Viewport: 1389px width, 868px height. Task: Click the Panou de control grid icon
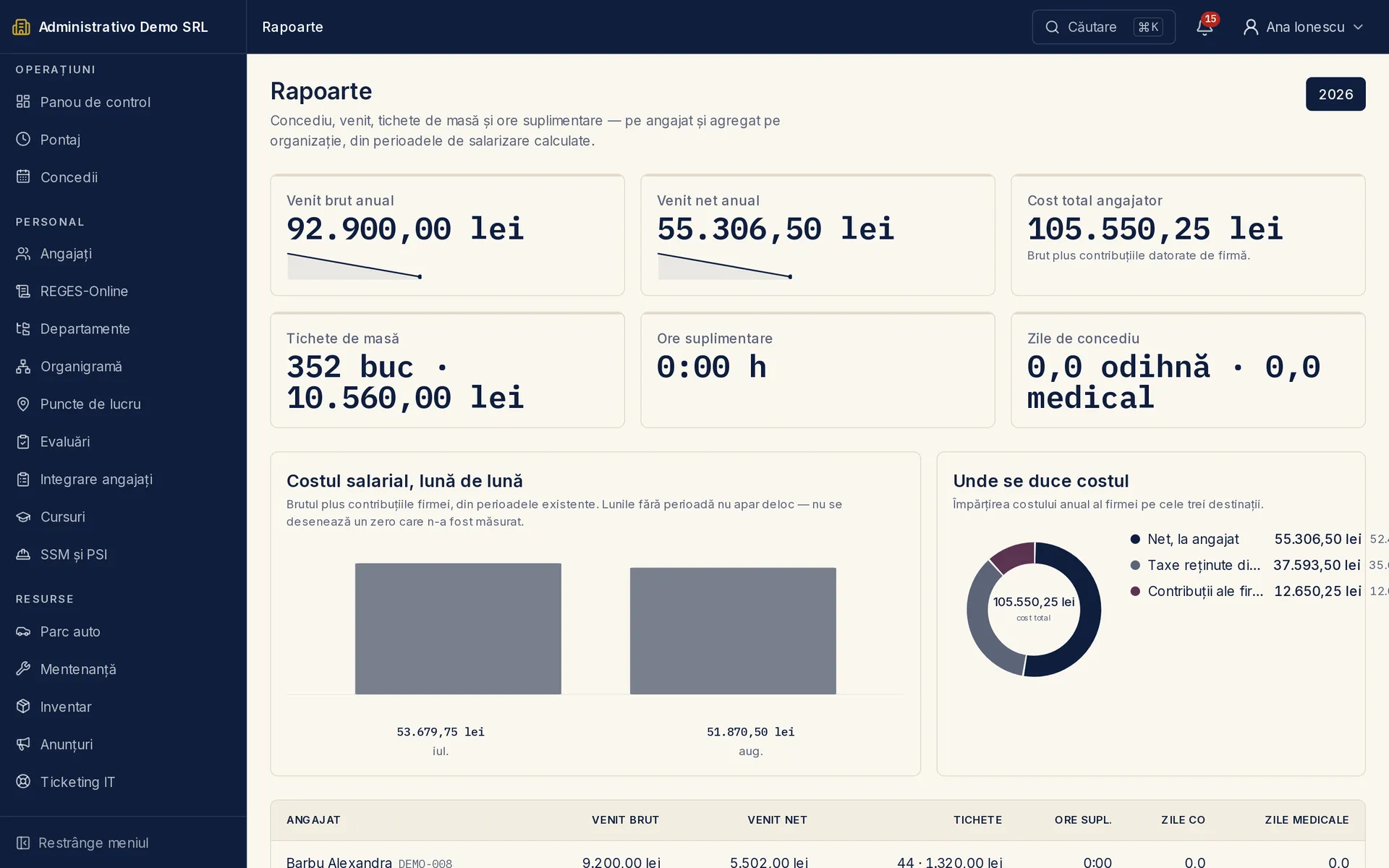[23, 102]
